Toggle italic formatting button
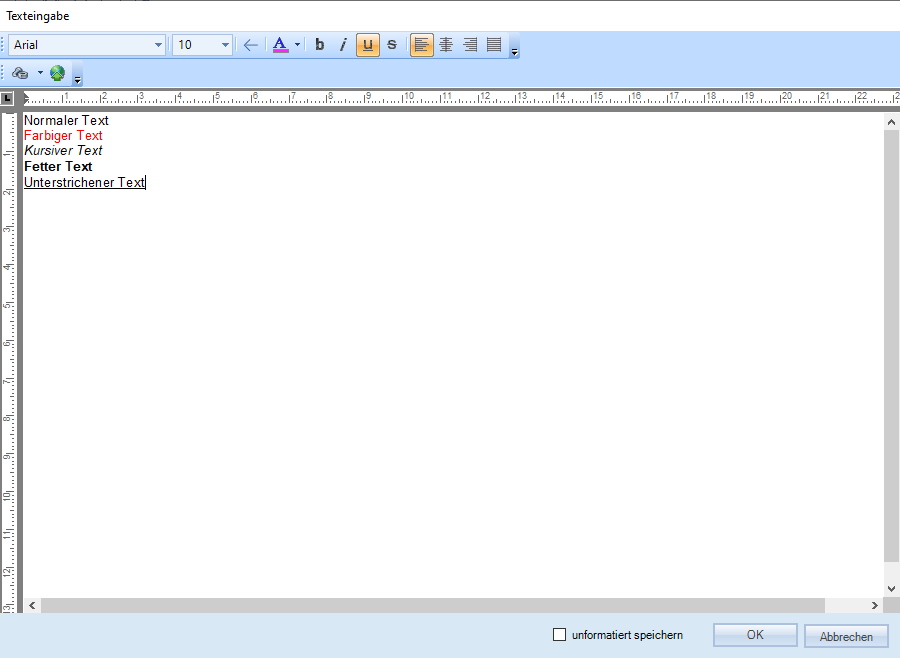Screen dimensions: 900x658 [x=343, y=45]
